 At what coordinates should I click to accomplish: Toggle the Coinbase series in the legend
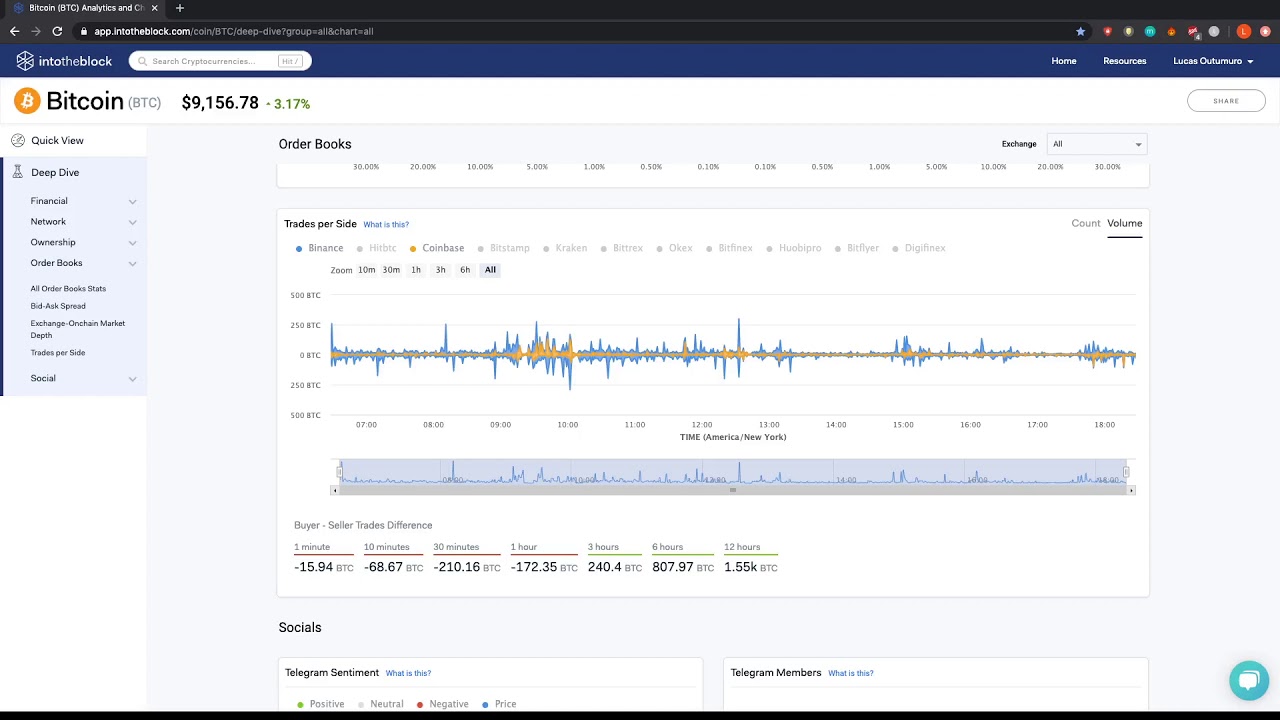[x=437, y=248]
